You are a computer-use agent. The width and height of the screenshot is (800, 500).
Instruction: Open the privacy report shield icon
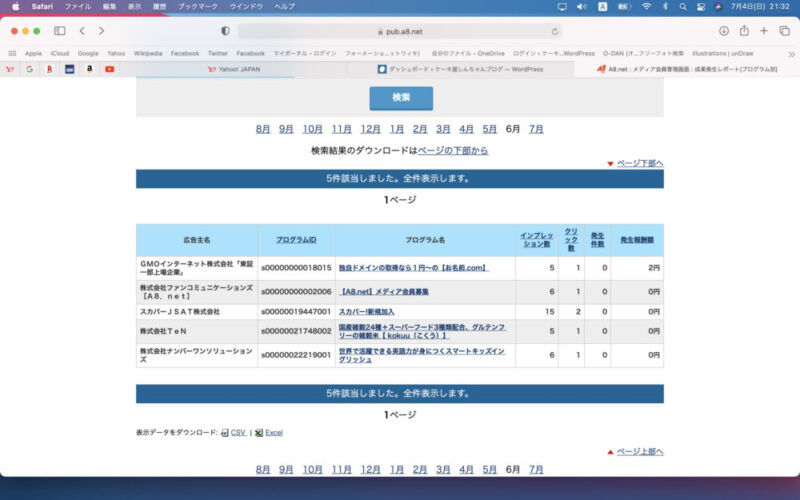click(225, 31)
